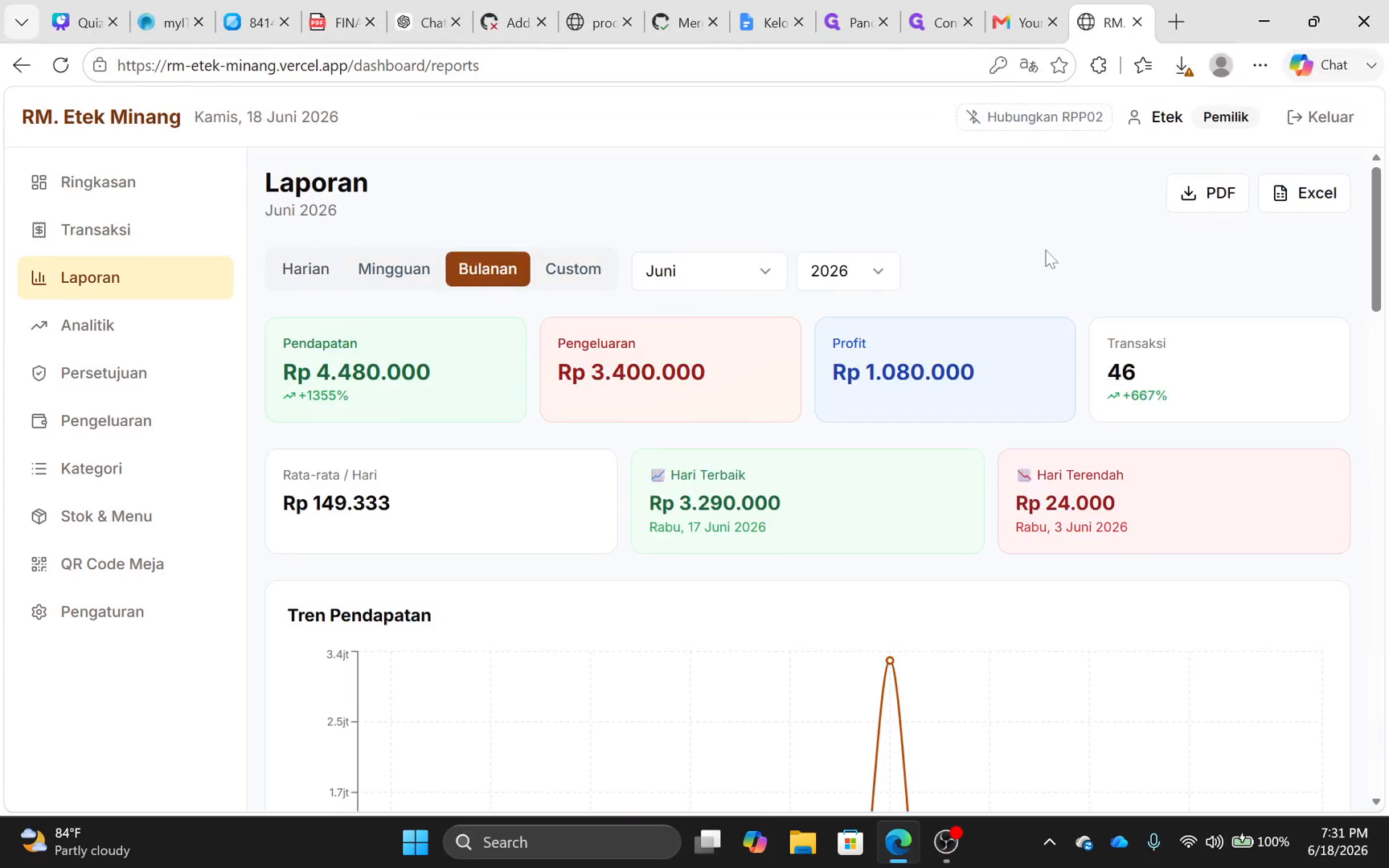This screenshot has width=1389, height=868.
Task: Click the weather widget on taskbar
Action: [76, 842]
